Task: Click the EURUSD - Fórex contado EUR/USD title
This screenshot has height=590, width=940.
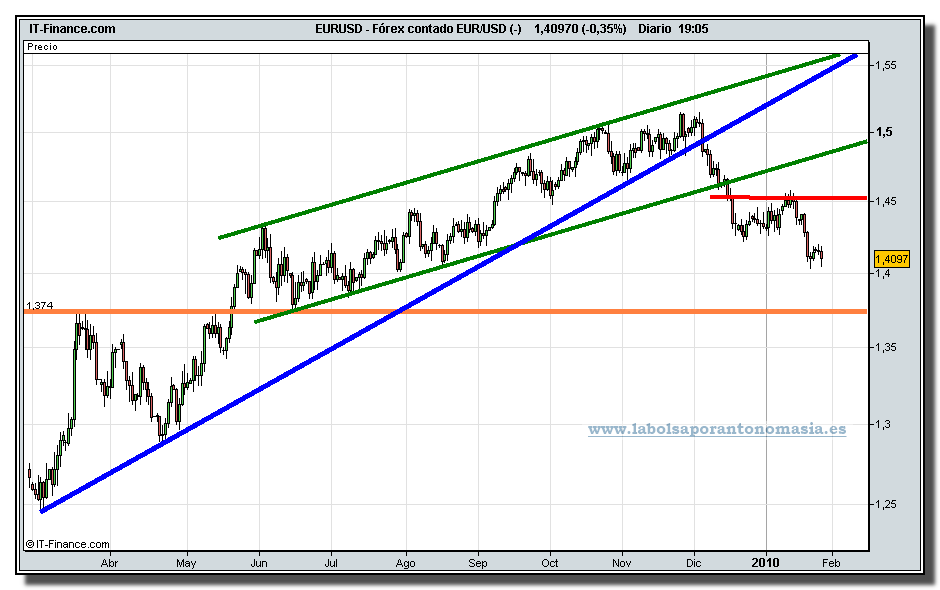Action: tap(418, 28)
